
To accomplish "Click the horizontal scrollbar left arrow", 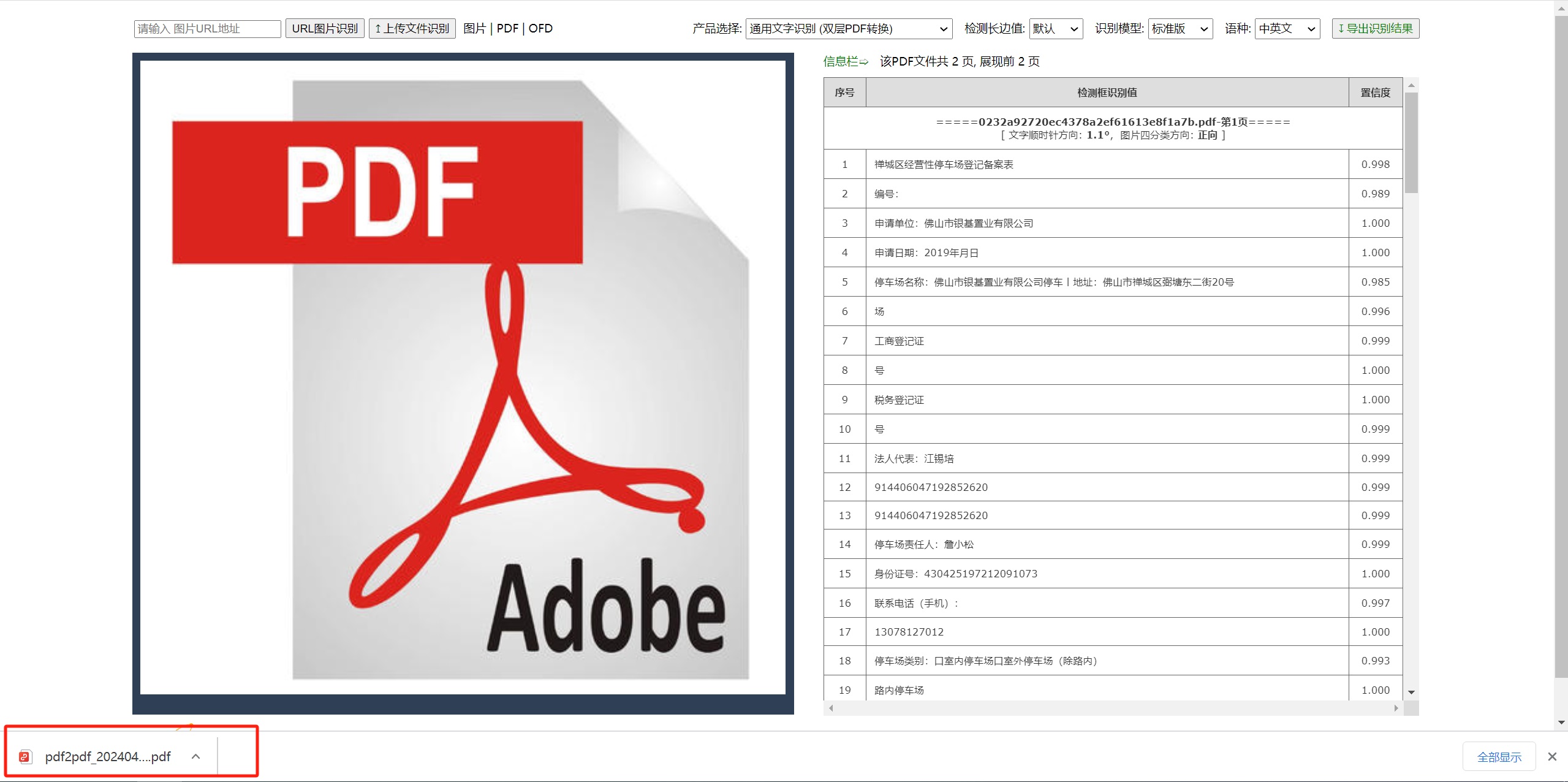I will coord(831,708).
